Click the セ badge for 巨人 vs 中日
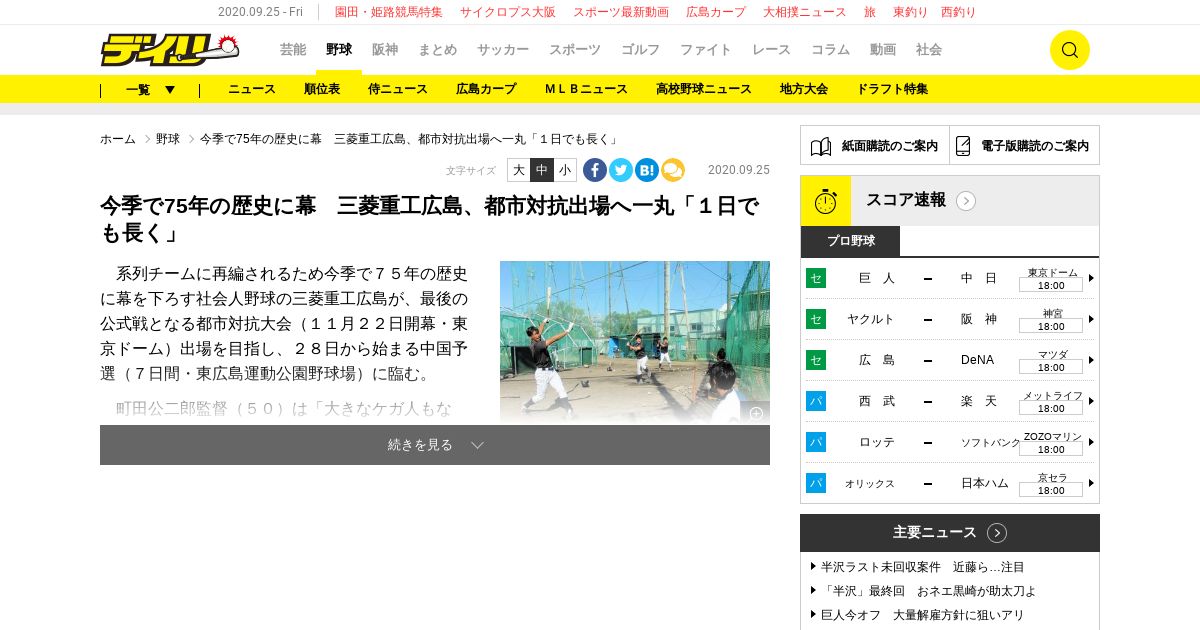This screenshot has width=1200, height=630. pos(816,278)
